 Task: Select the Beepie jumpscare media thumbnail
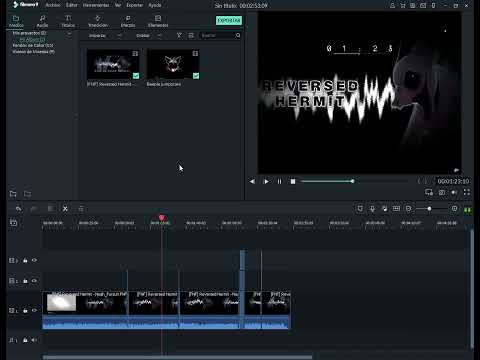[x=173, y=64]
